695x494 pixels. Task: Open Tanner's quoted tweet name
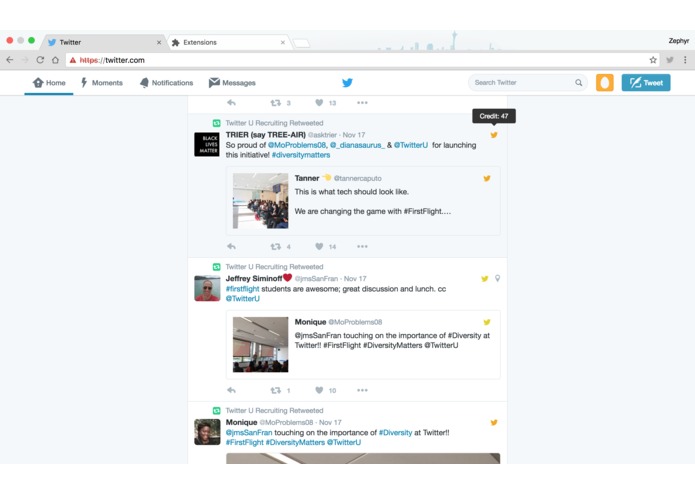tap(307, 178)
